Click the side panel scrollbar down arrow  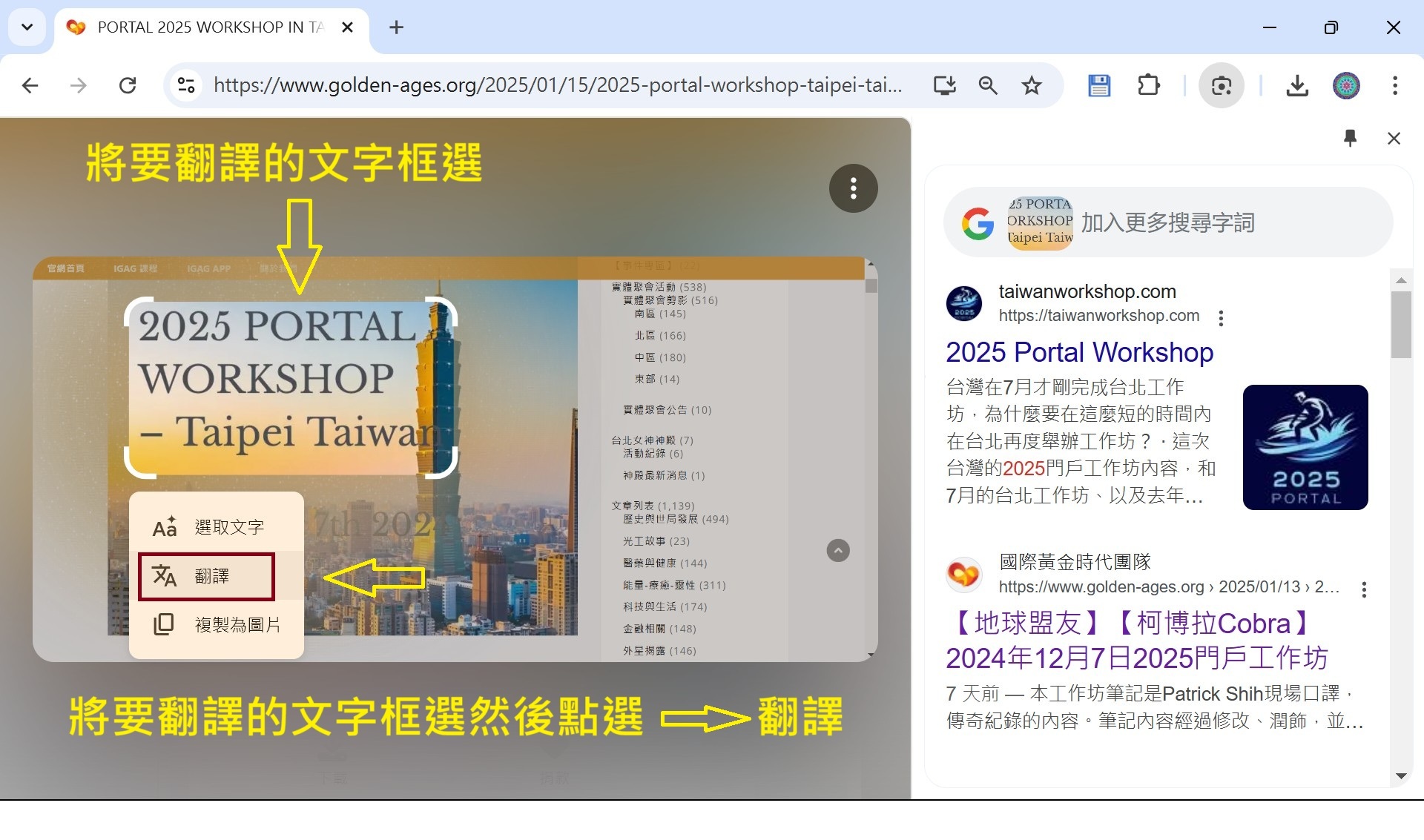point(1401,776)
